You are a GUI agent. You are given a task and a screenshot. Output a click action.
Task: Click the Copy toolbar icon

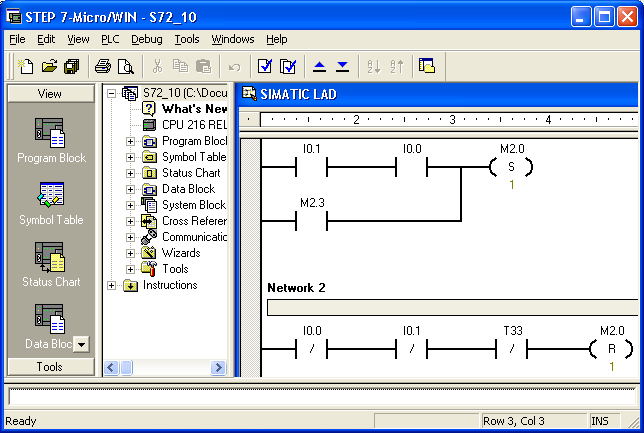180,66
